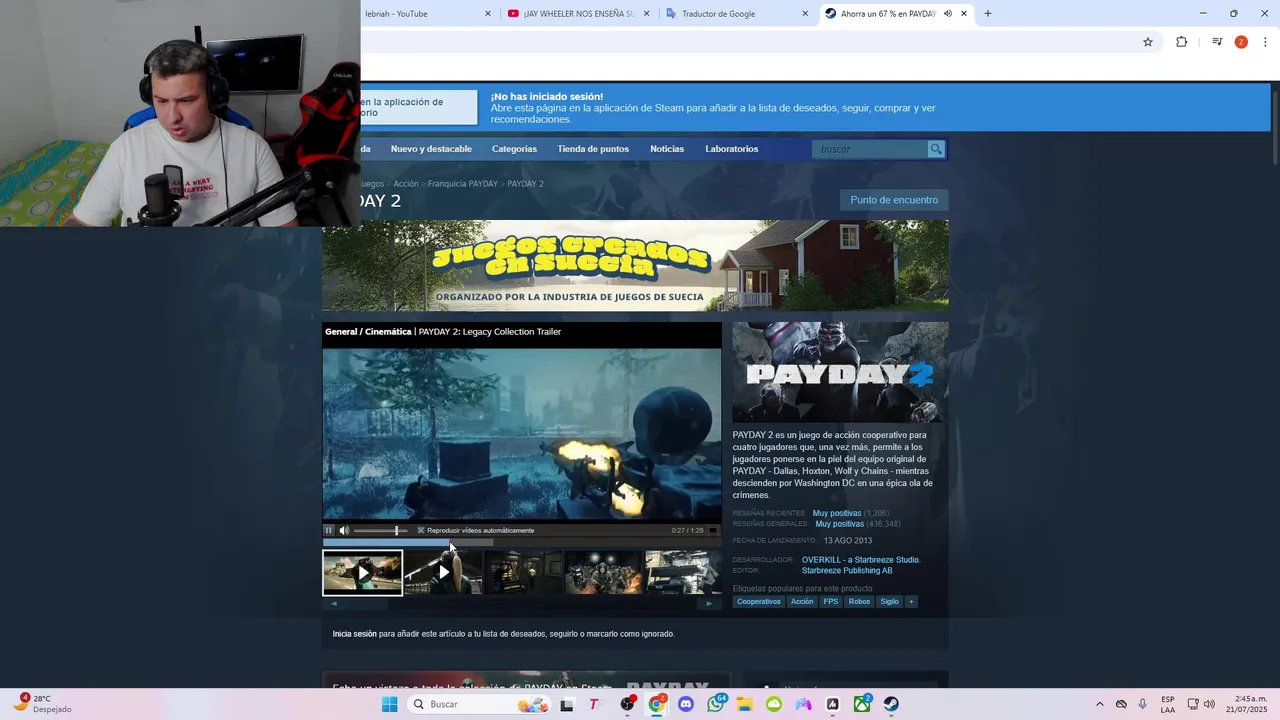Open the fourth screenshot thumbnail with masked crew
This screenshot has height=720, width=1280.
pos(604,573)
